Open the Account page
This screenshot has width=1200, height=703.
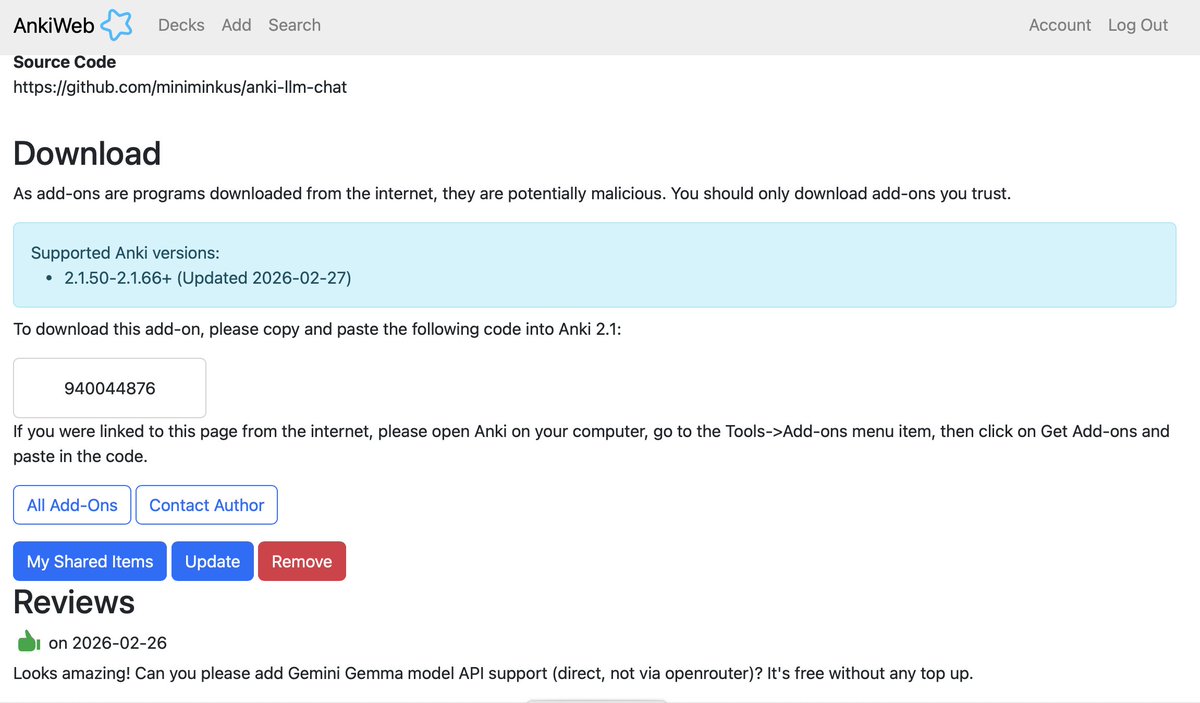[1059, 25]
